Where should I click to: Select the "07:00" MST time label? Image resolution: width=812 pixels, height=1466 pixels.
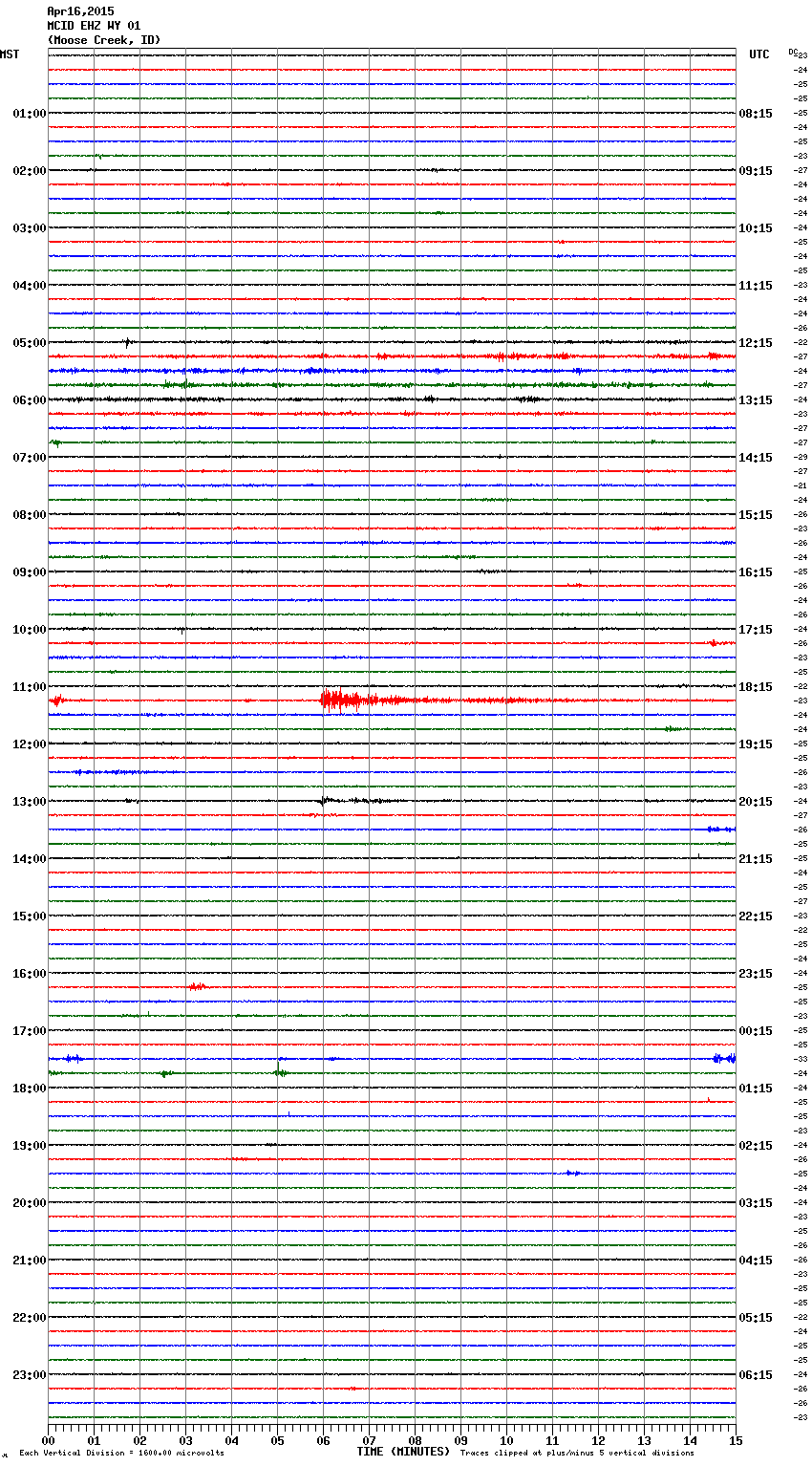(x=30, y=458)
